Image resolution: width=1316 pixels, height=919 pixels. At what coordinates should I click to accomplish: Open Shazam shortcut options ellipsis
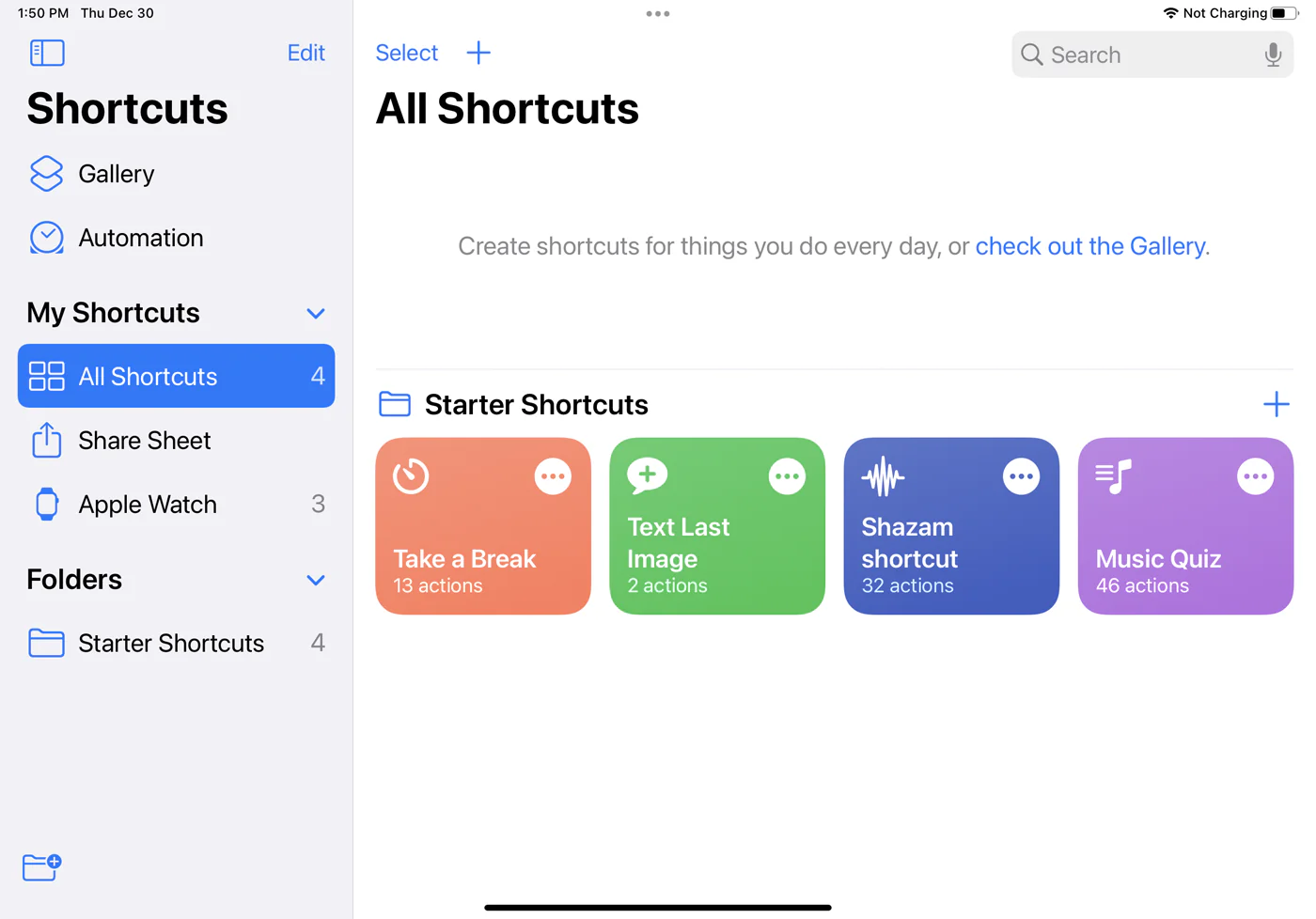1021,476
